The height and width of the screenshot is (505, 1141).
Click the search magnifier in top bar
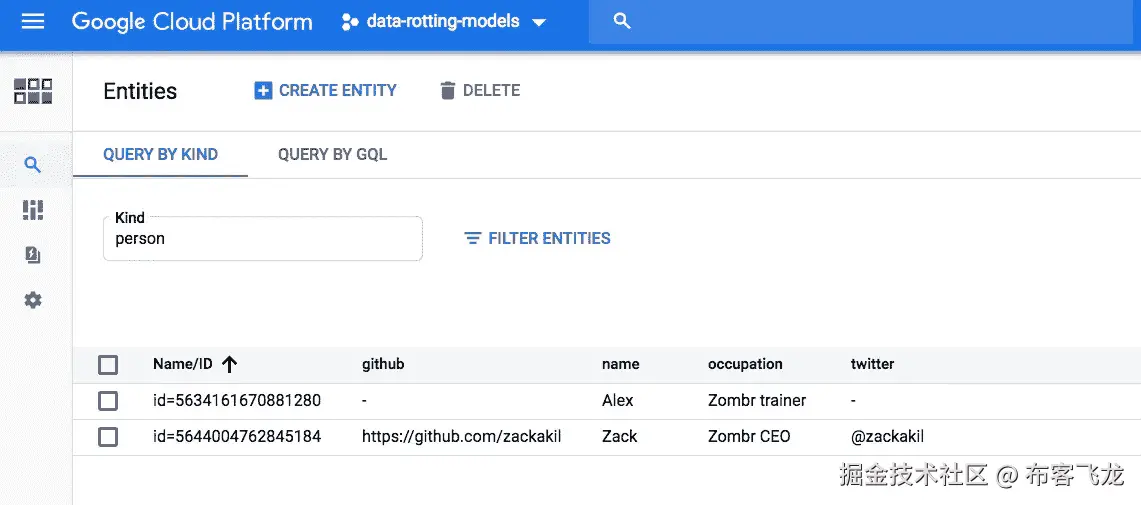621,22
